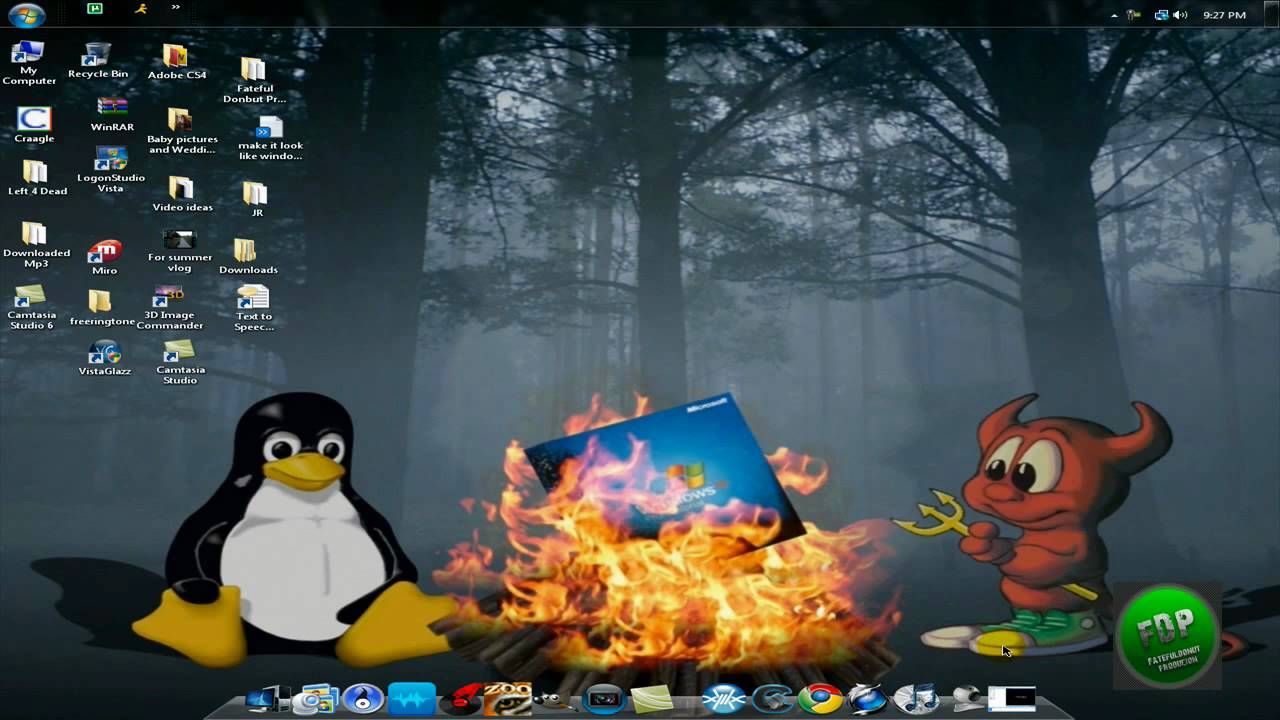Image resolution: width=1280 pixels, height=720 pixels.
Task: Launch Camtasia Studio below 3D Image Commander
Action: [180, 362]
